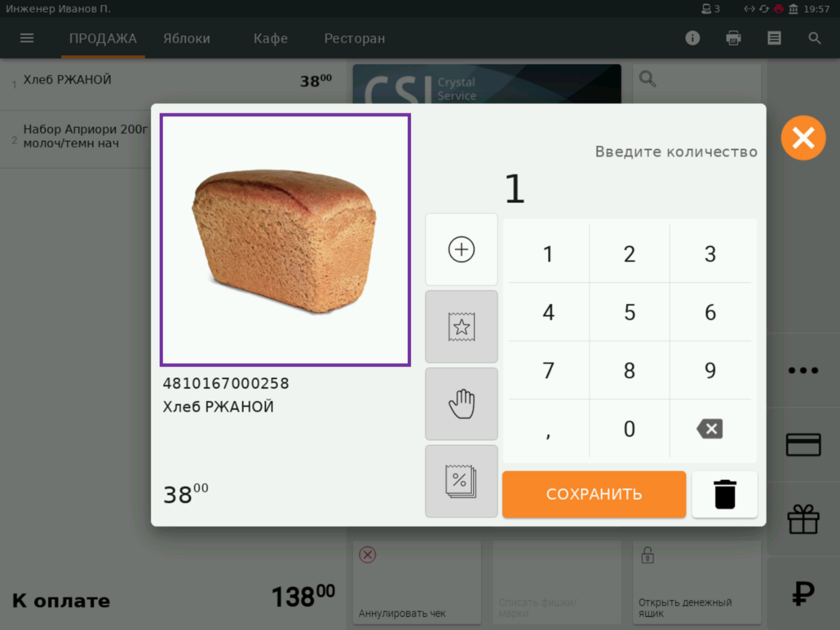Tap the comma key on the keypad
Viewport: 840px width, 630px height.
(x=549, y=429)
